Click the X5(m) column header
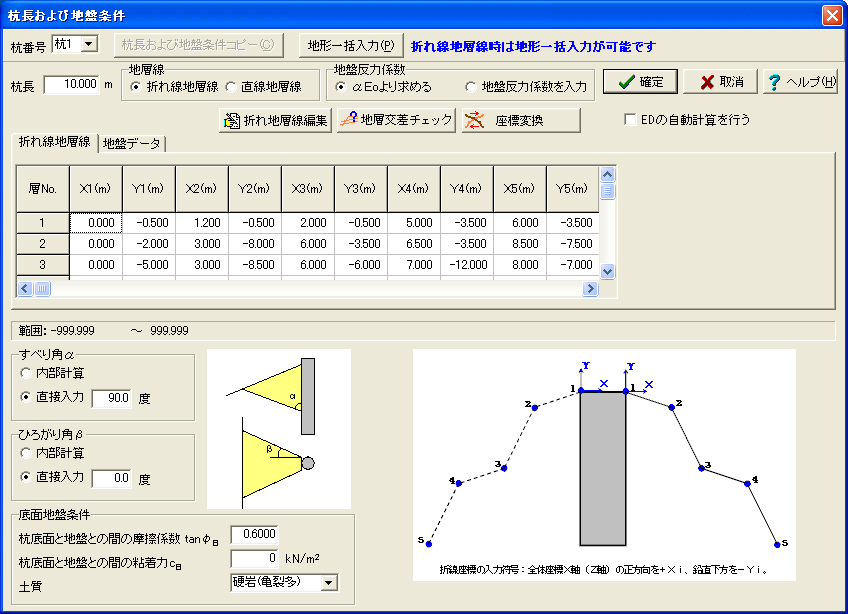This screenshot has width=848, height=614. [x=520, y=189]
